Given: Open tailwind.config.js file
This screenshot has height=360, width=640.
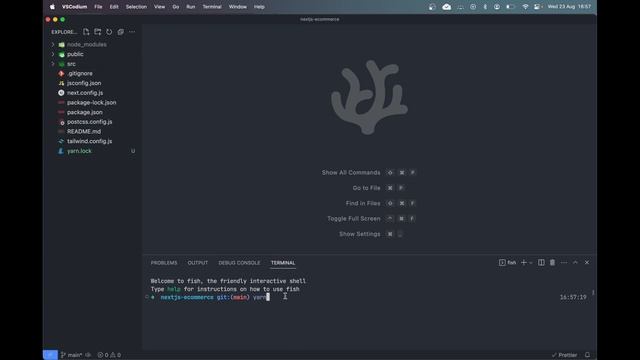Looking at the screenshot, I should (89, 141).
